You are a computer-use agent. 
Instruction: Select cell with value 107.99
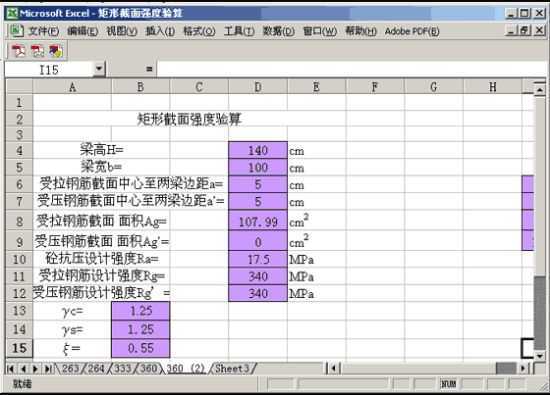click(x=258, y=221)
